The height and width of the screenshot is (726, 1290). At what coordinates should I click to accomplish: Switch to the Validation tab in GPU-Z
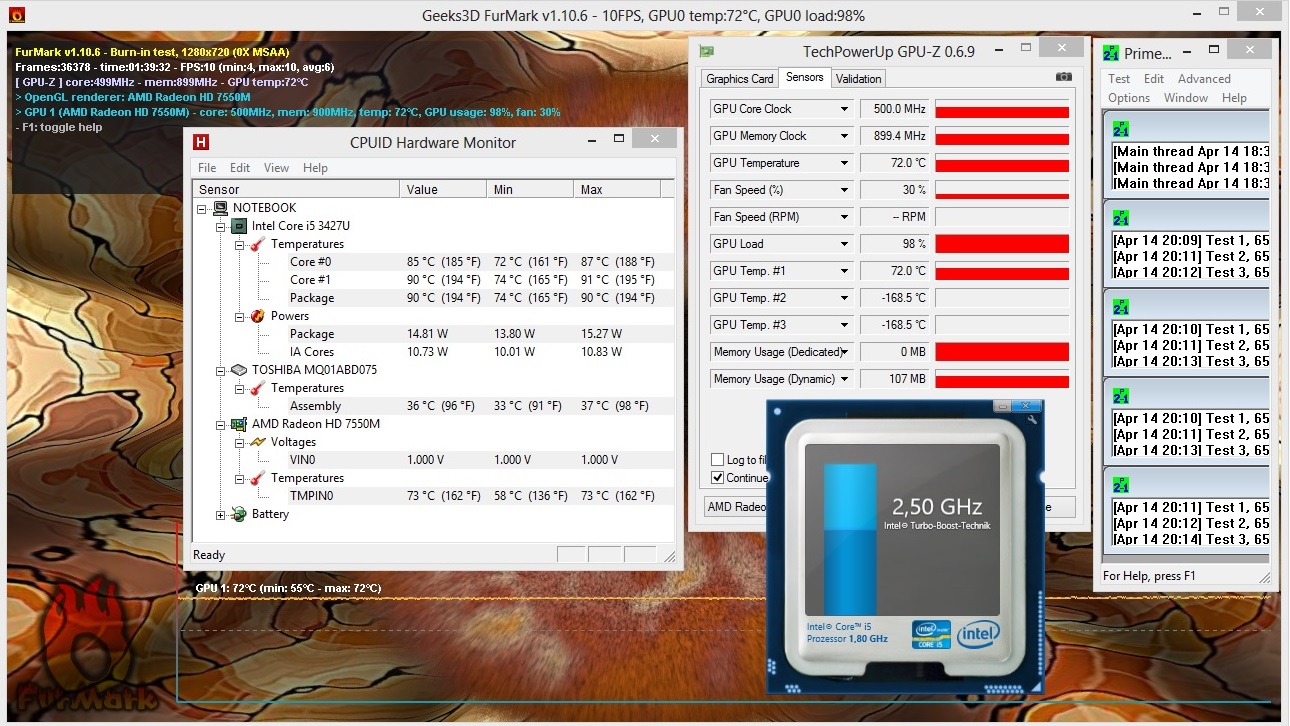[x=859, y=79]
